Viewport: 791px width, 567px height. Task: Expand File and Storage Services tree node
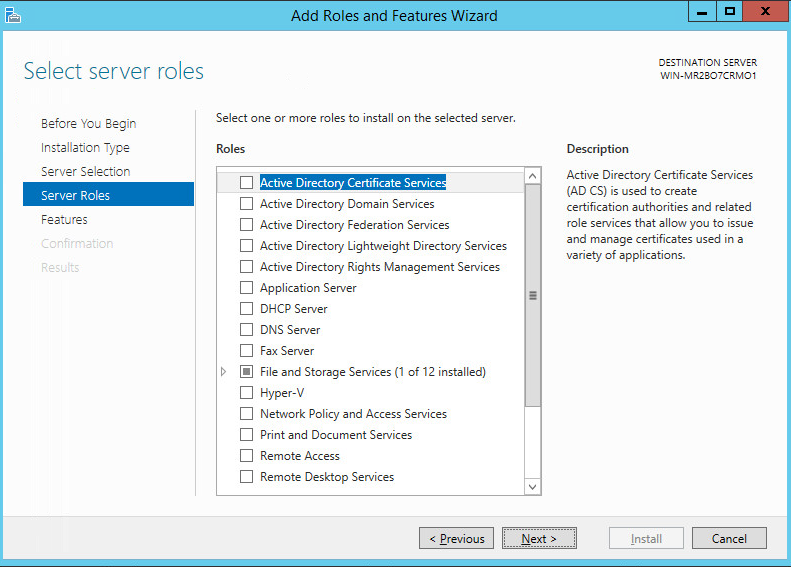(x=224, y=372)
